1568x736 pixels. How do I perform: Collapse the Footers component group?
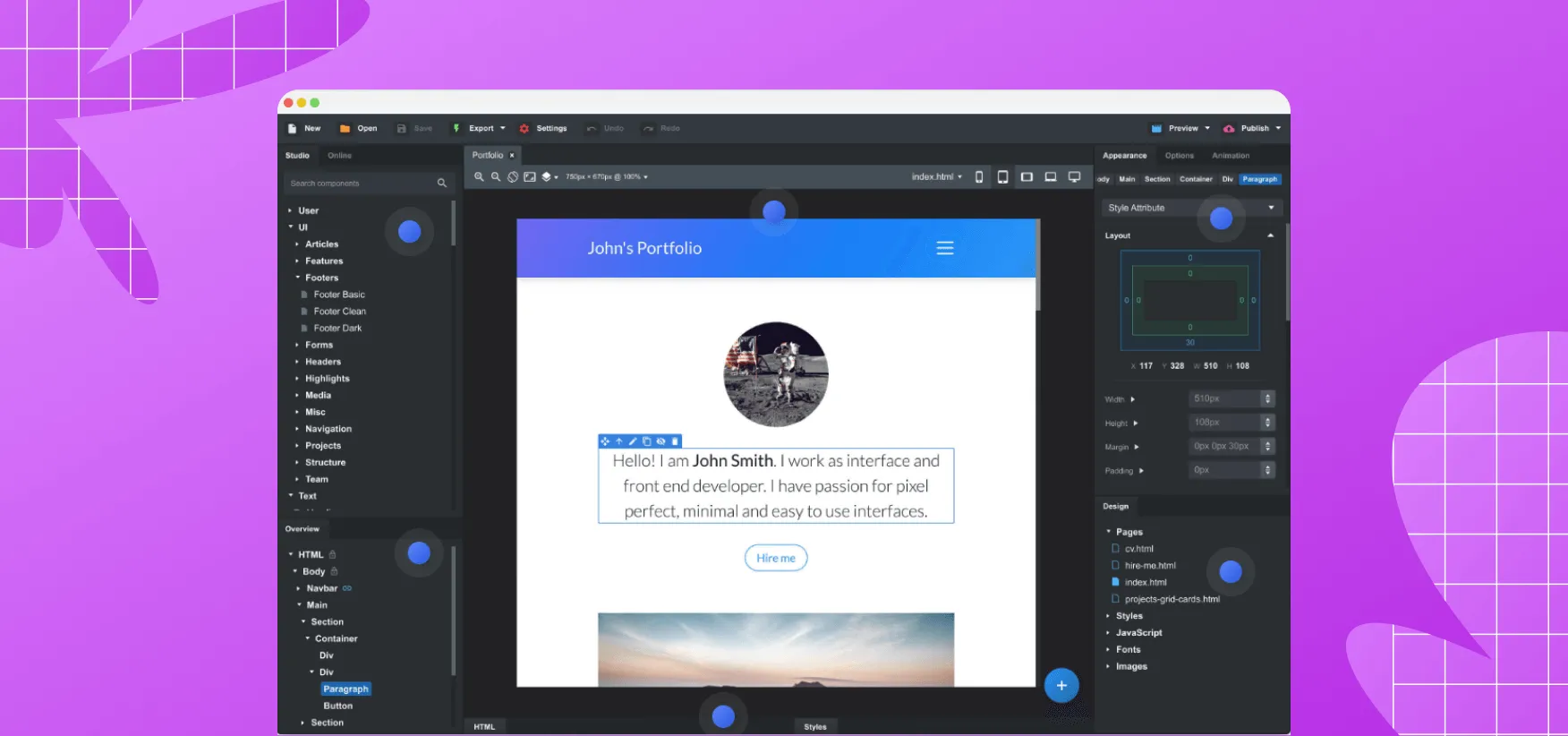[x=297, y=278]
